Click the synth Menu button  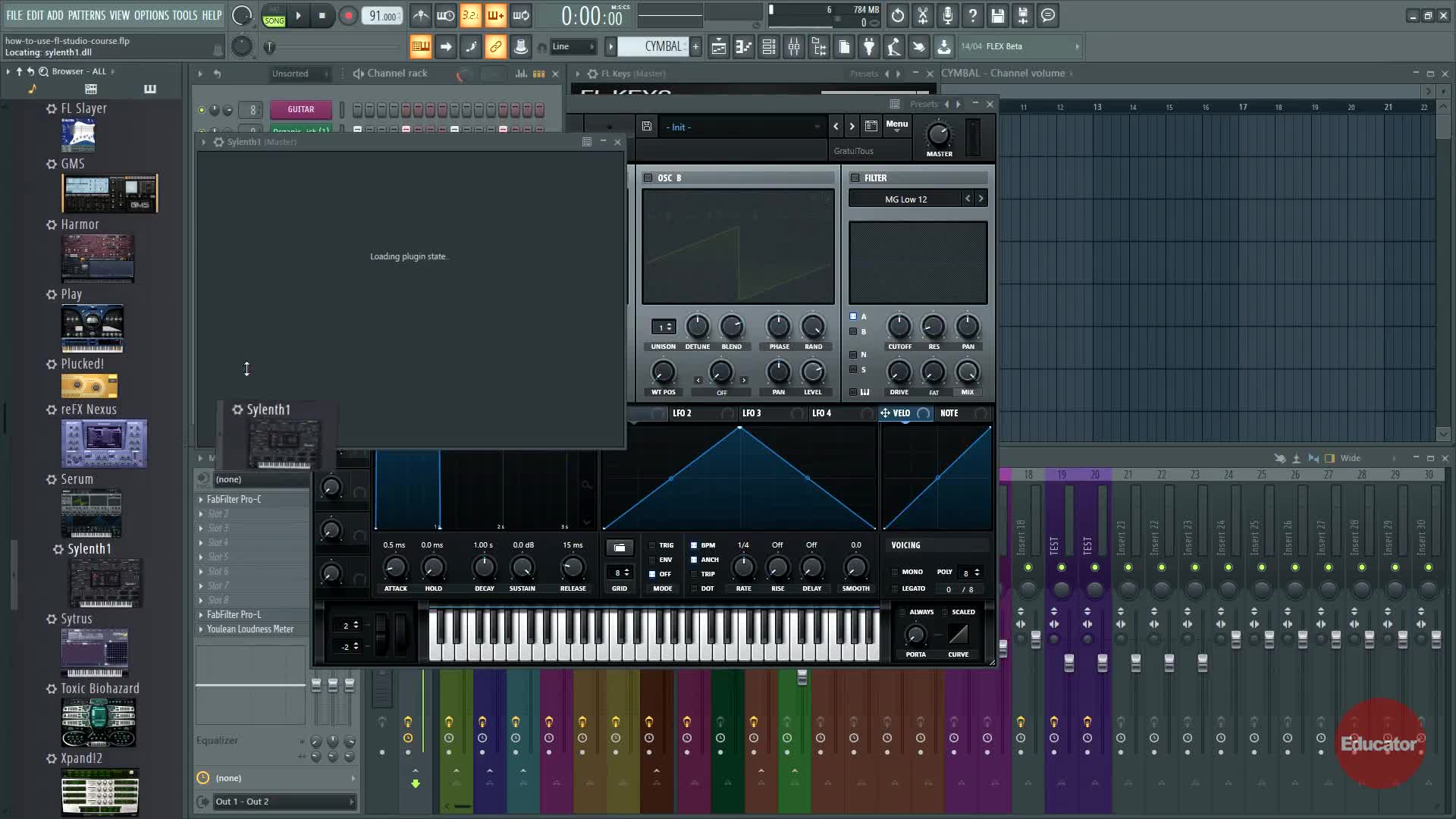[x=896, y=124]
